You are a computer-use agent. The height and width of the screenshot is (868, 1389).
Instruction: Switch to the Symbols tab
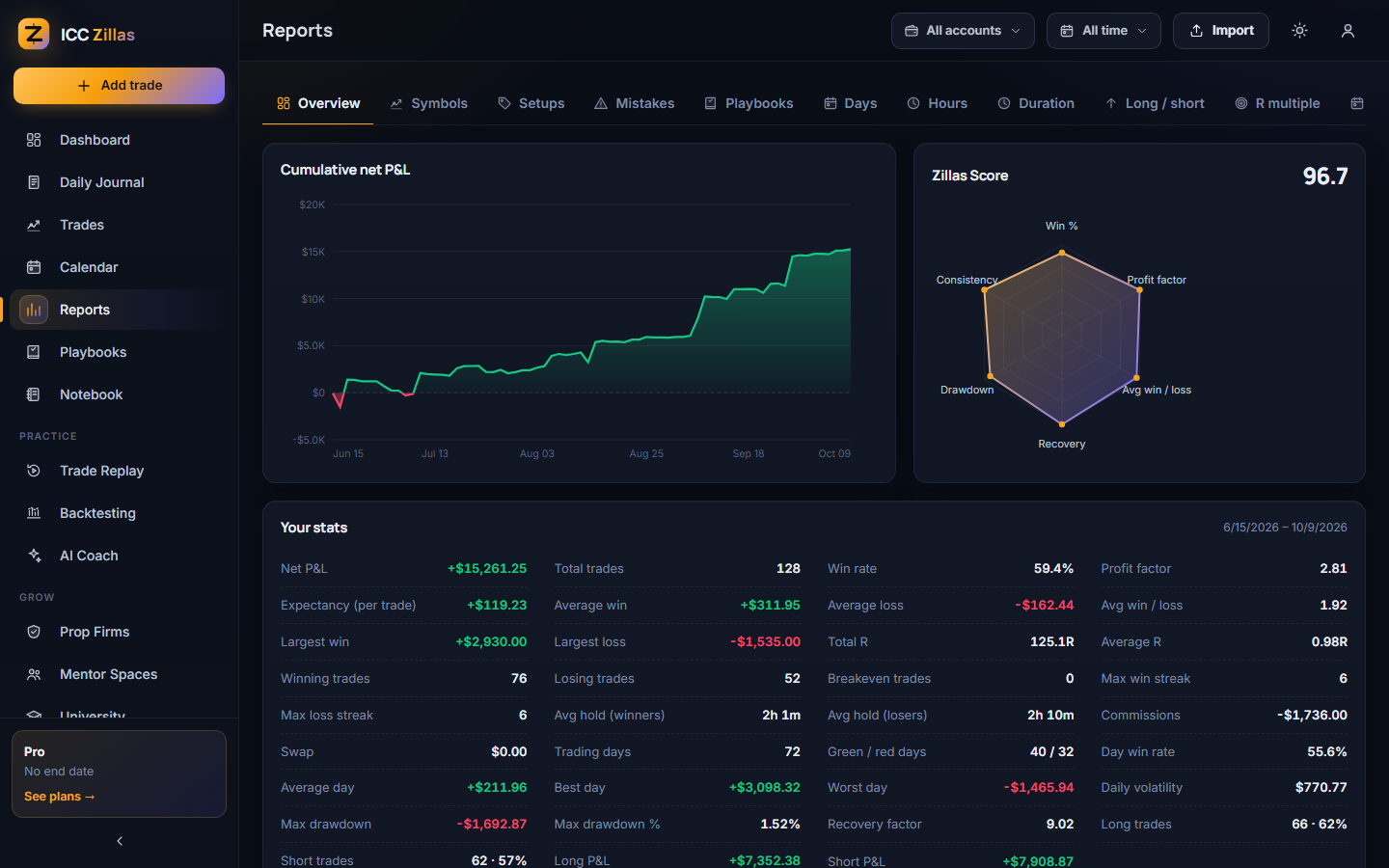429,103
